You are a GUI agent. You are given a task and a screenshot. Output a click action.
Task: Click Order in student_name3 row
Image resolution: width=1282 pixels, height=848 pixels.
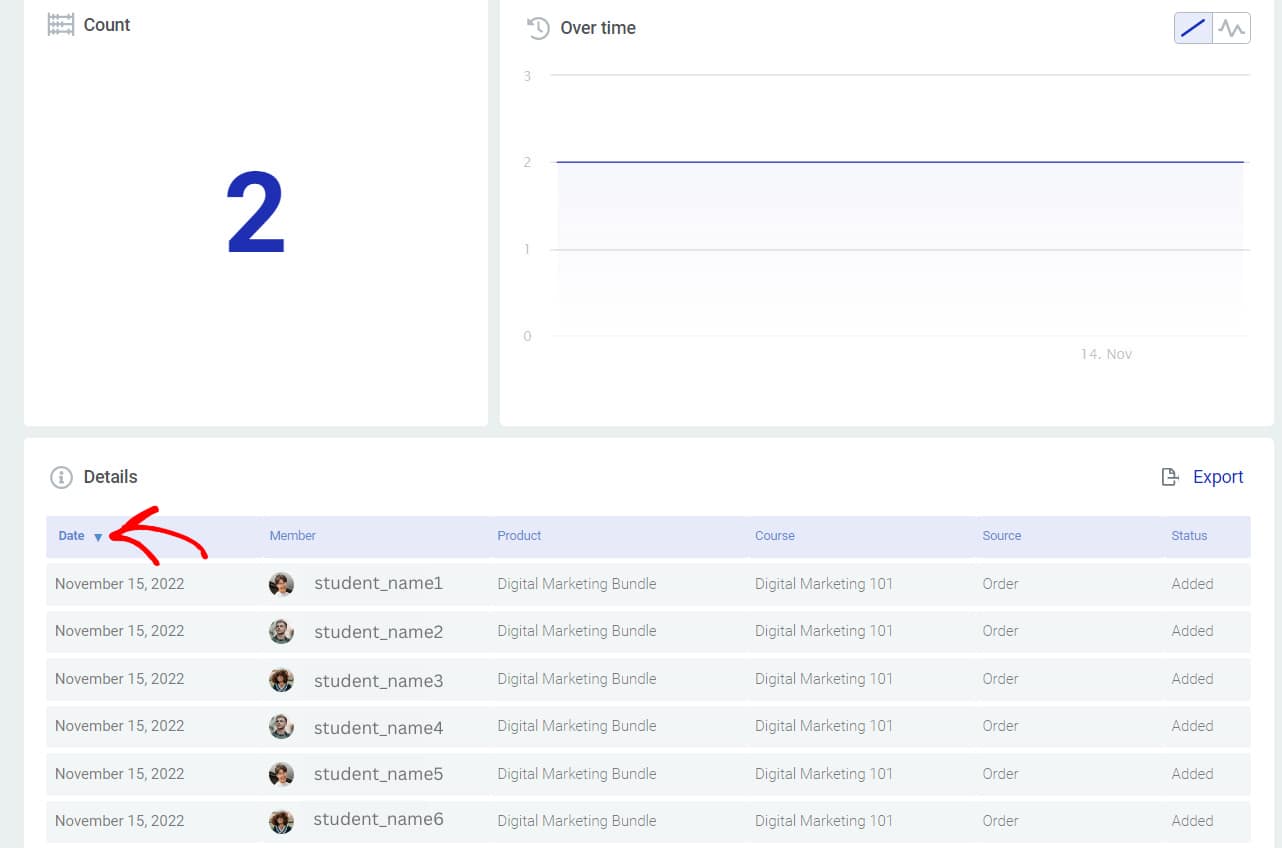point(1000,679)
